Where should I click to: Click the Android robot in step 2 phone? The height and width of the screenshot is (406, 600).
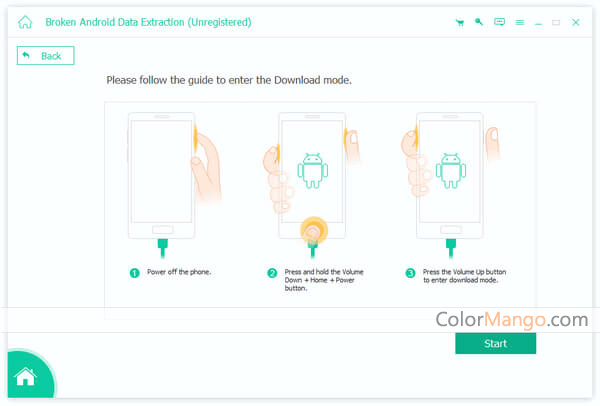(313, 171)
